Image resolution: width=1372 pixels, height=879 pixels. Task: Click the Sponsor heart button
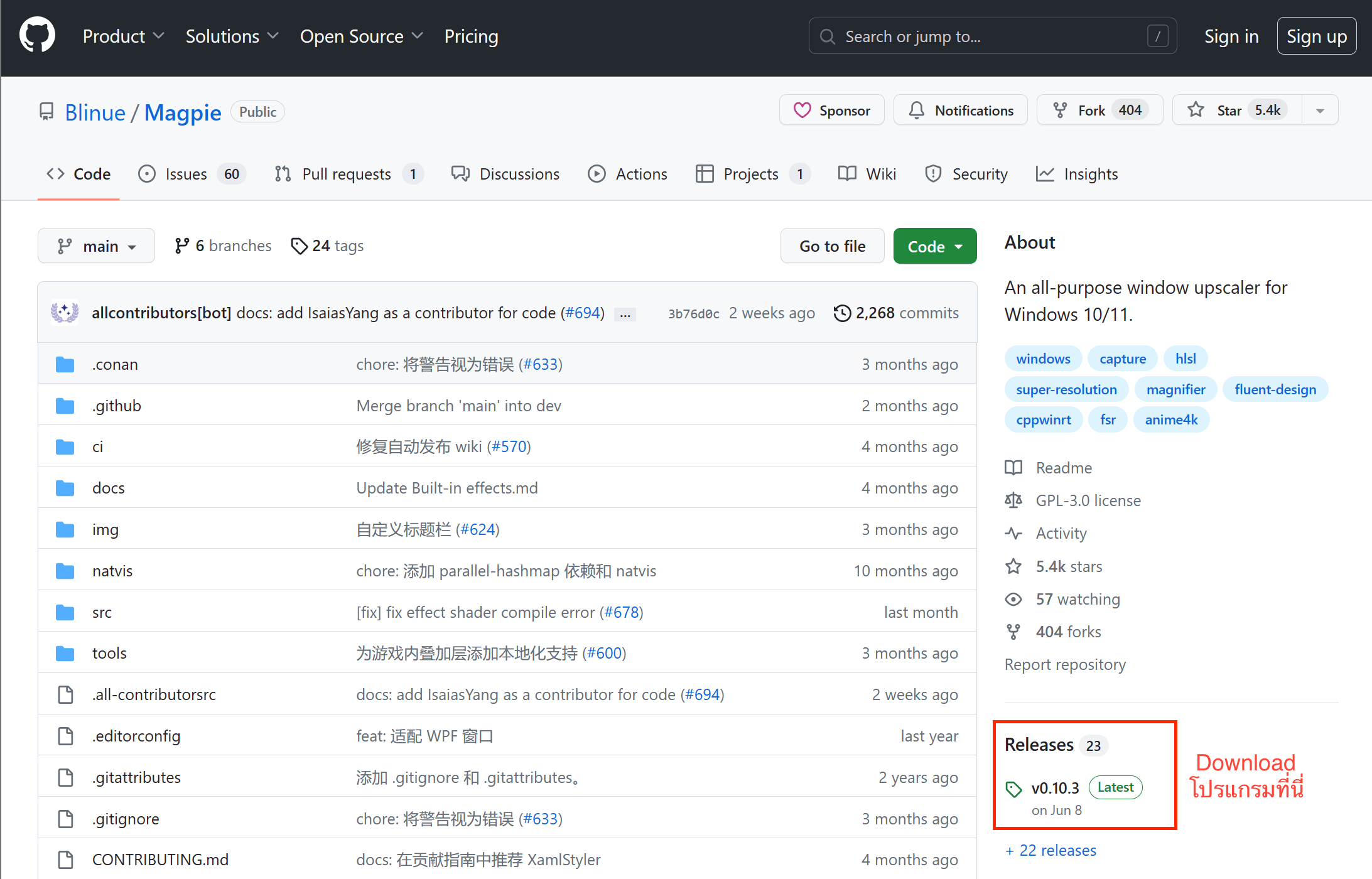point(831,111)
